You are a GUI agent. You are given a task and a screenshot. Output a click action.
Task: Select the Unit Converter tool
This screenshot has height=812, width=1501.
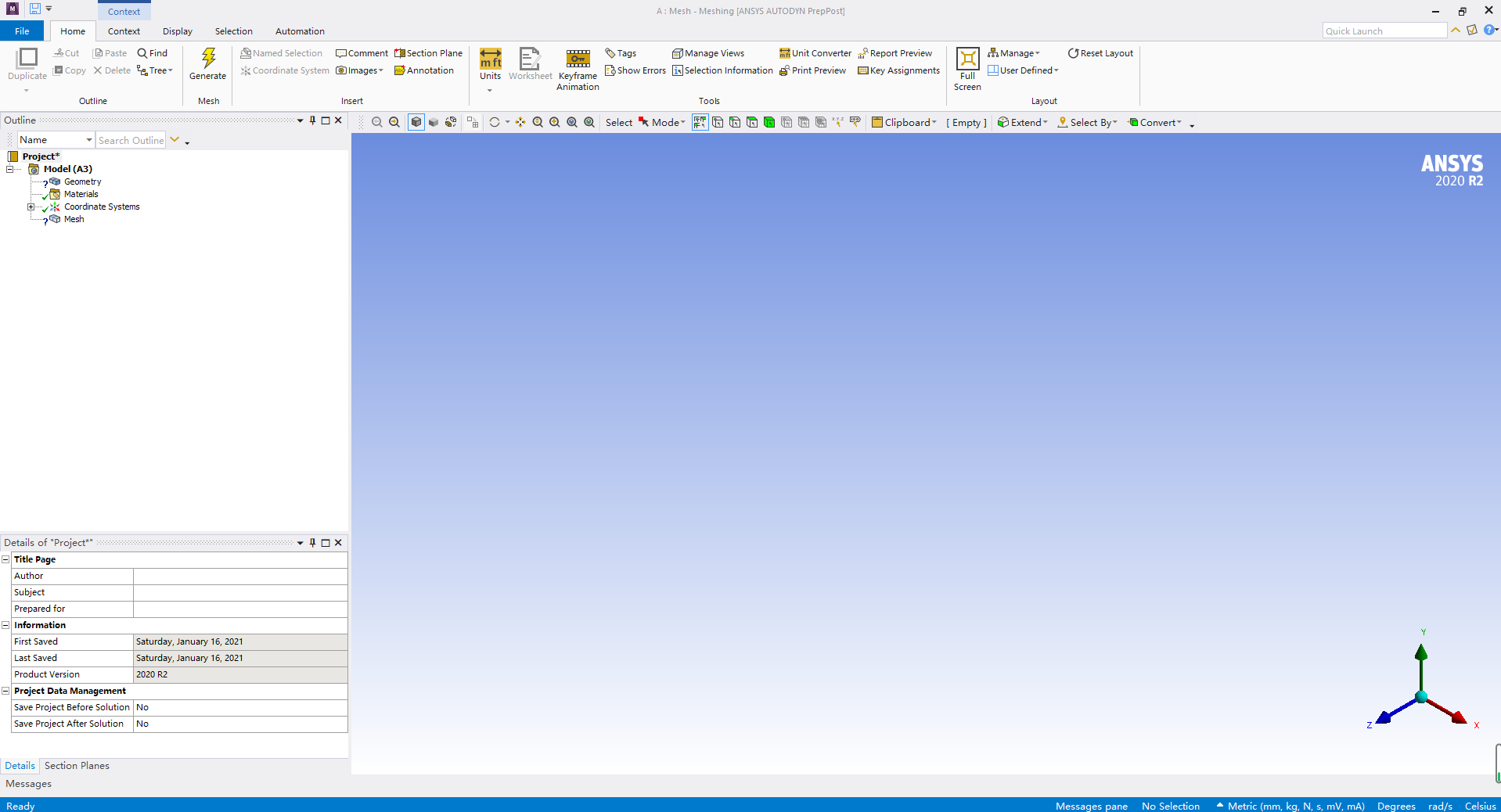[814, 52]
